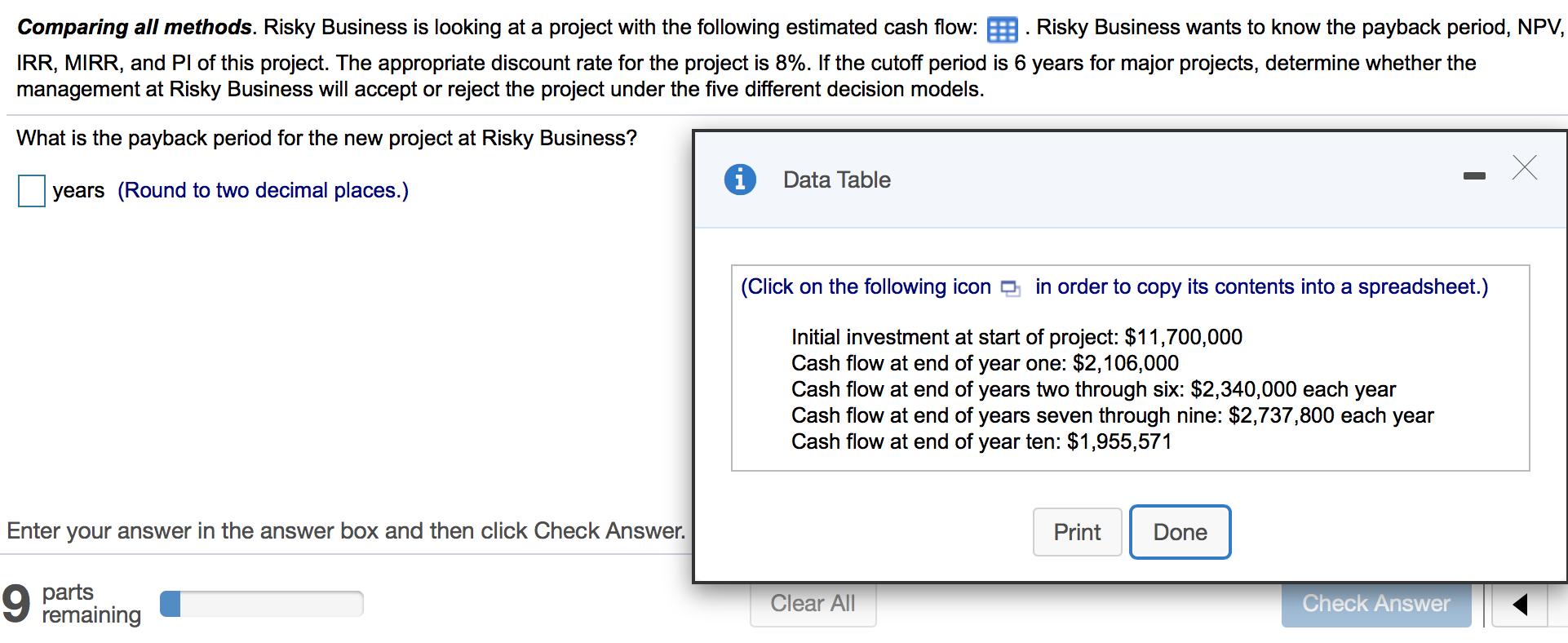The image size is (1568, 643).
Task: Click the parts remaining progress bar
Action: click(x=262, y=604)
